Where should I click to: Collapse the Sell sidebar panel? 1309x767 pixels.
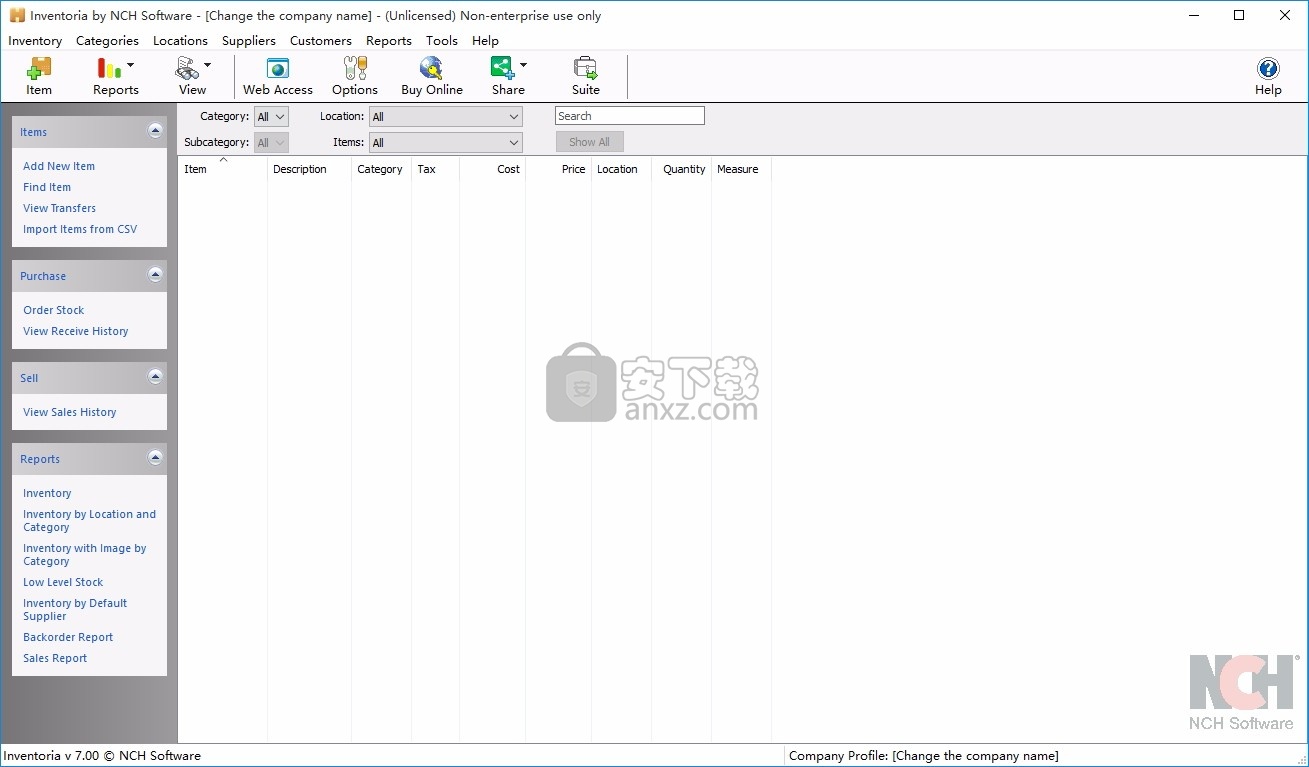(x=155, y=377)
